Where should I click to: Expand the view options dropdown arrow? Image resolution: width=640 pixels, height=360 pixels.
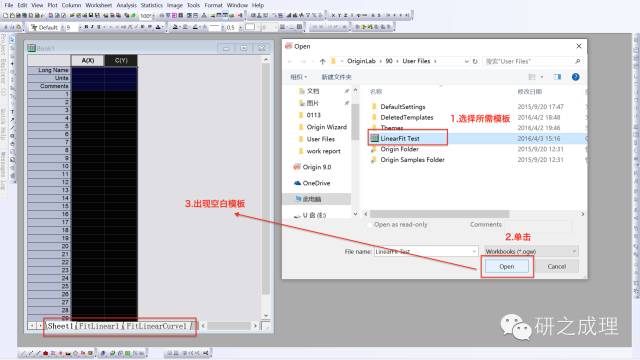pos(542,77)
